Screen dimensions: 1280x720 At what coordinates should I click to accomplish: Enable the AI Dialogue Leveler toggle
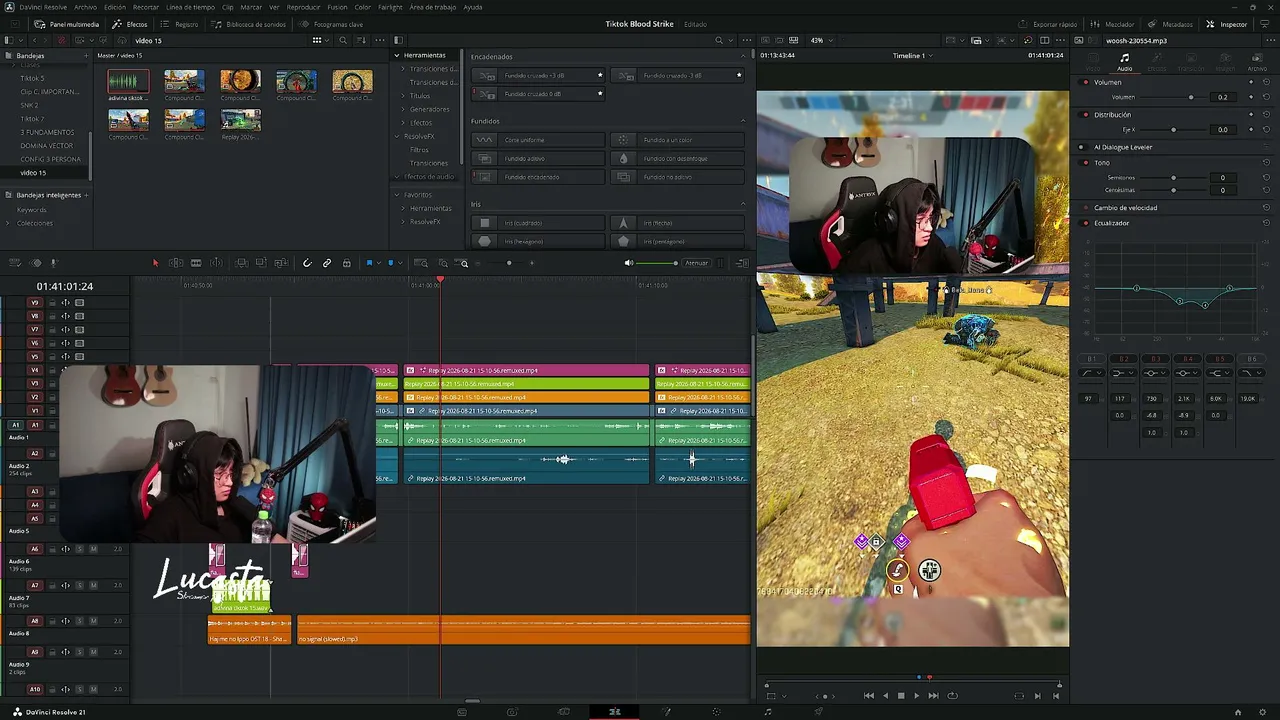pyautogui.click(x=1082, y=147)
